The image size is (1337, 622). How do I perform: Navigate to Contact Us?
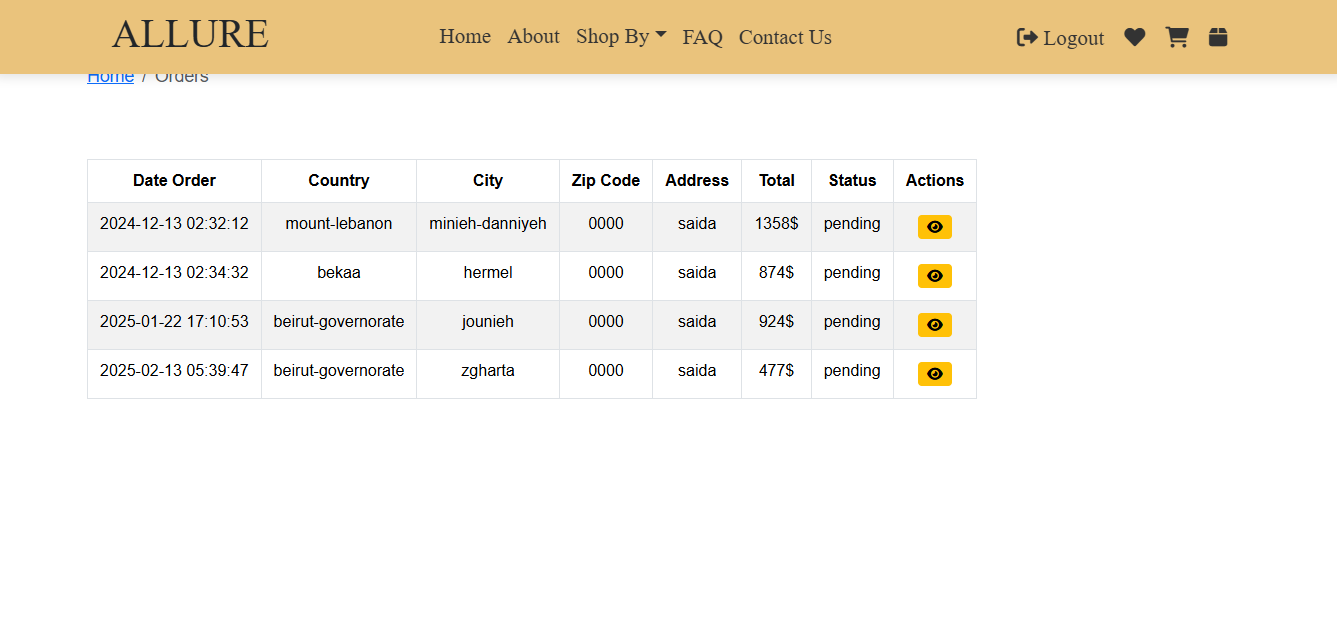point(785,38)
